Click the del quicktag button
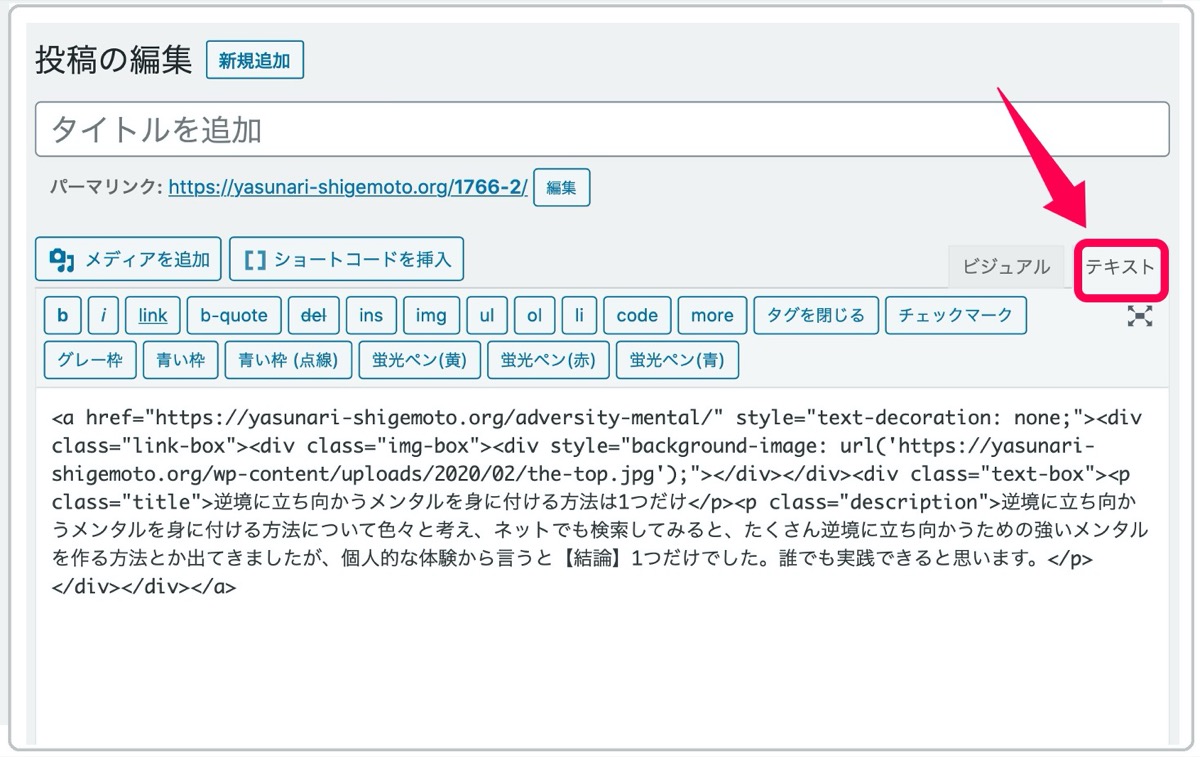Viewport: 1200px width, 757px height. click(x=314, y=315)
